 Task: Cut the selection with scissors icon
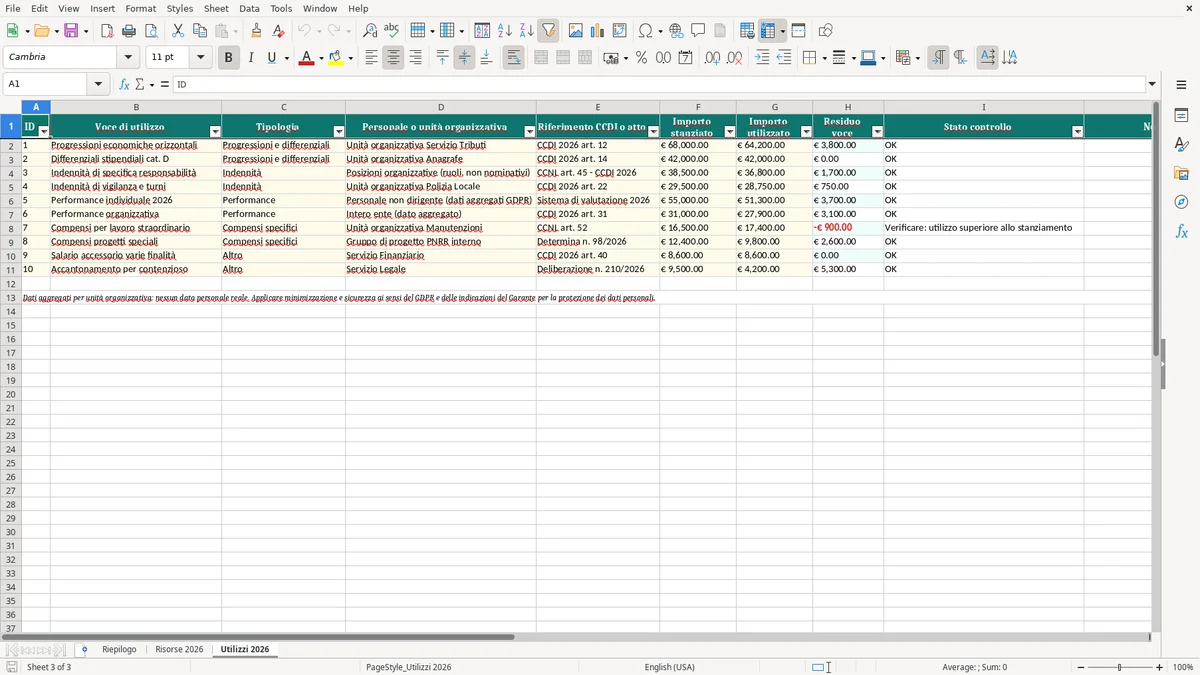178,31
